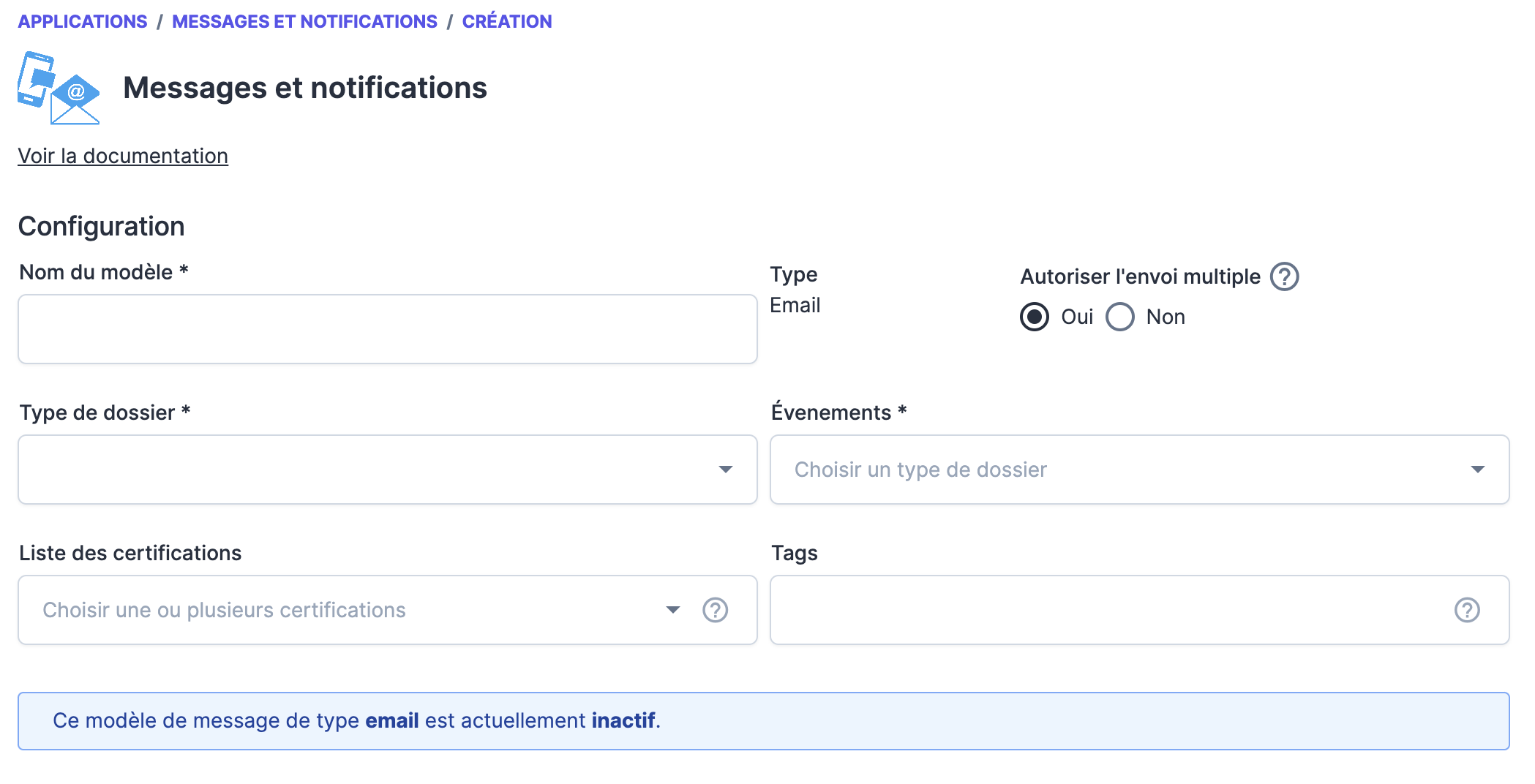Expand the Type de dossier dropdown arrow

click(x=725, y=470)
